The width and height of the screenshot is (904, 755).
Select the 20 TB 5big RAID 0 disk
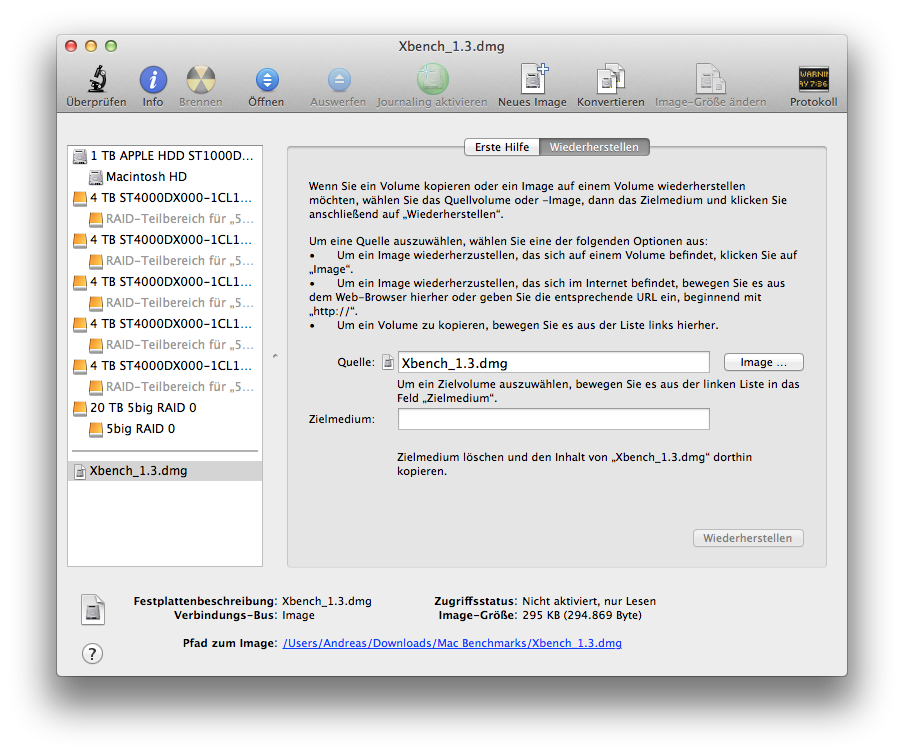pyautogui.click(x=164, y=407)
